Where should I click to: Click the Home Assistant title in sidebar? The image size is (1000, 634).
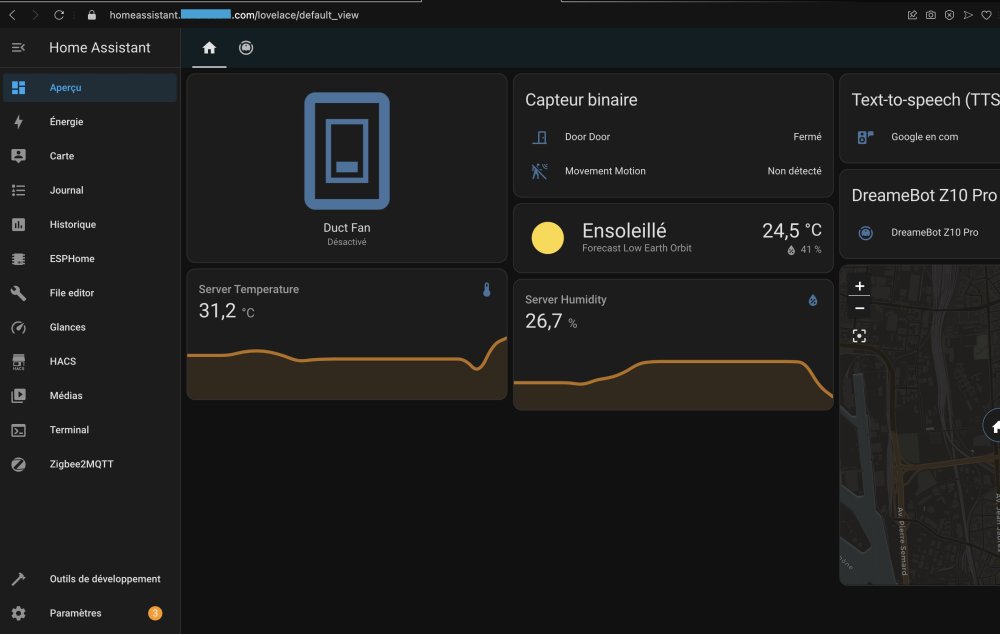click(99, 48)
